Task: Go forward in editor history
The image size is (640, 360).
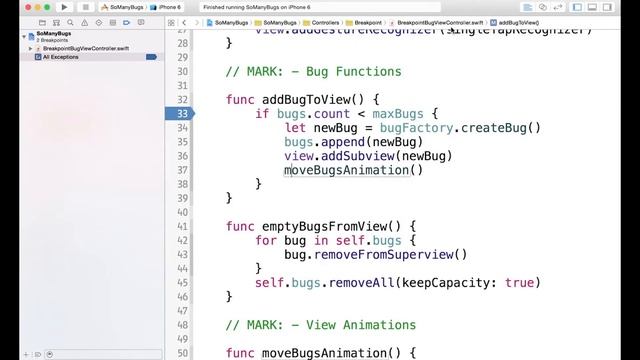Action: pos(197,22)
